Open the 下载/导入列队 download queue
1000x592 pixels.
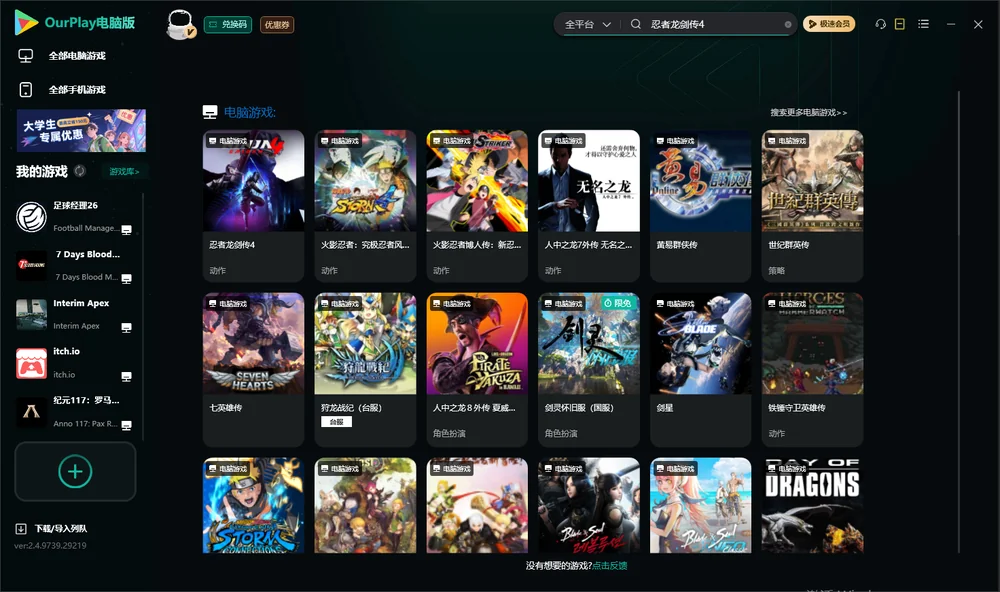pos(52,528)
